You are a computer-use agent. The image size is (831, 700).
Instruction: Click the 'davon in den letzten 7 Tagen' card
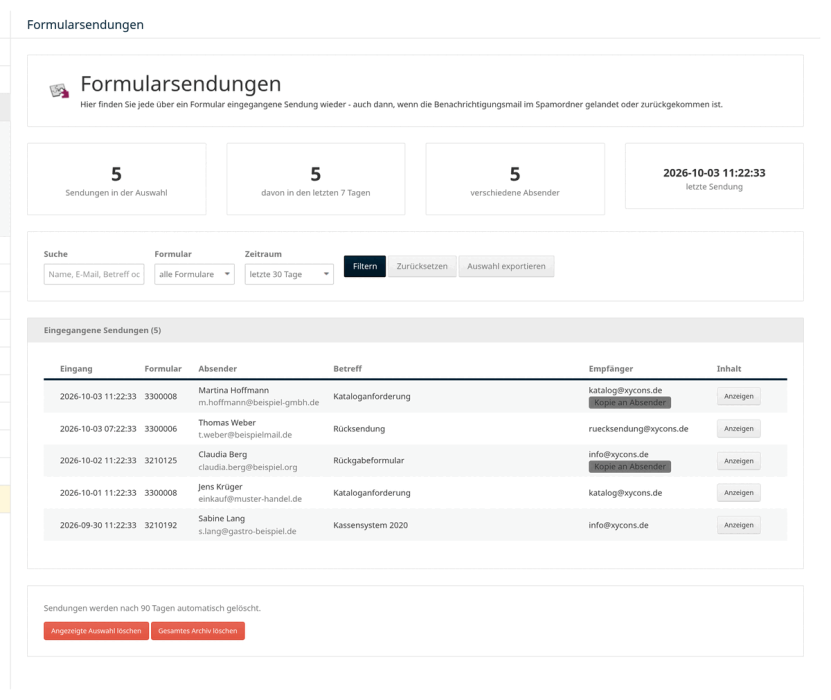click(x=316, y=179)
